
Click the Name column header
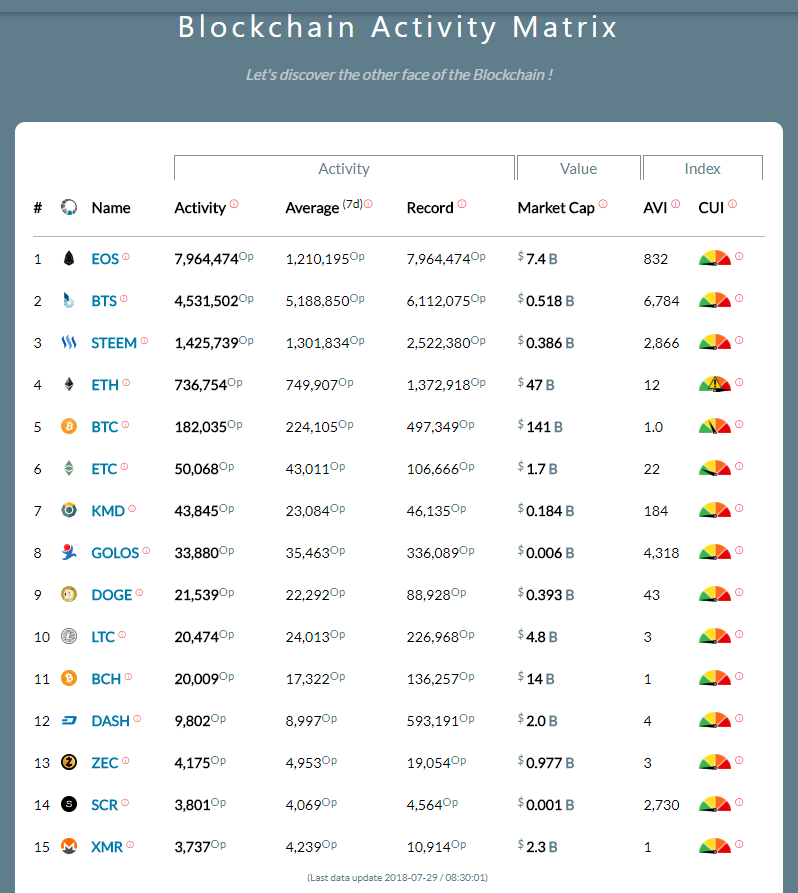click(x=111, y=208)
